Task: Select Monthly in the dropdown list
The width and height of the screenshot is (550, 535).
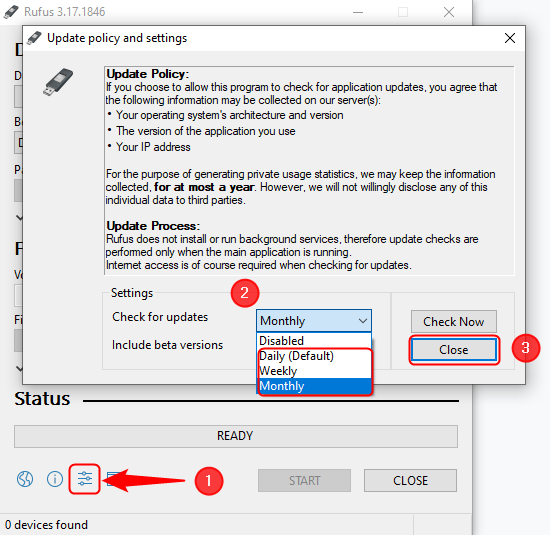Action: [314, 386]
